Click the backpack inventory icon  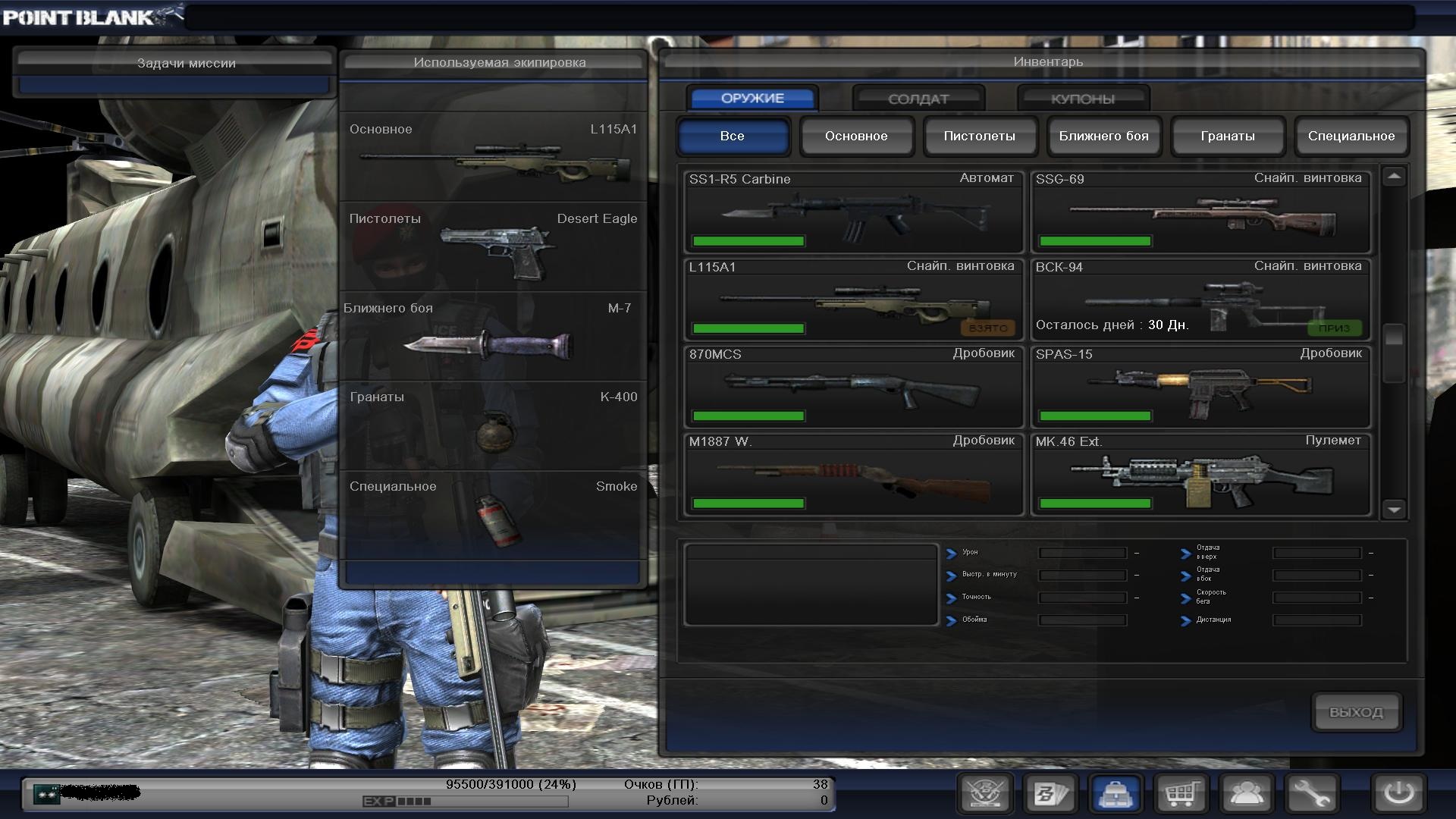click(1116, 794)
